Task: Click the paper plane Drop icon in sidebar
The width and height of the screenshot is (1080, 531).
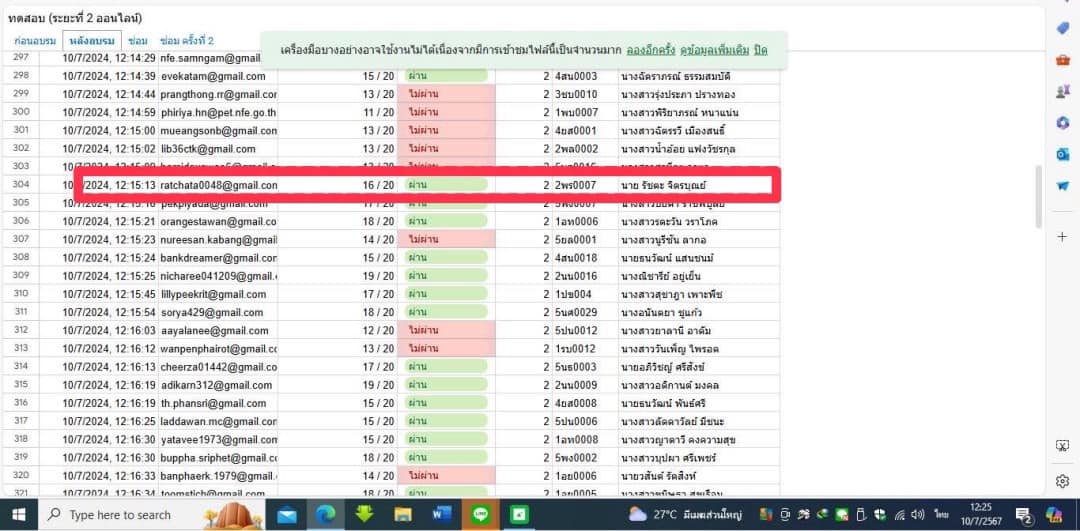Action: point(1062,186)
